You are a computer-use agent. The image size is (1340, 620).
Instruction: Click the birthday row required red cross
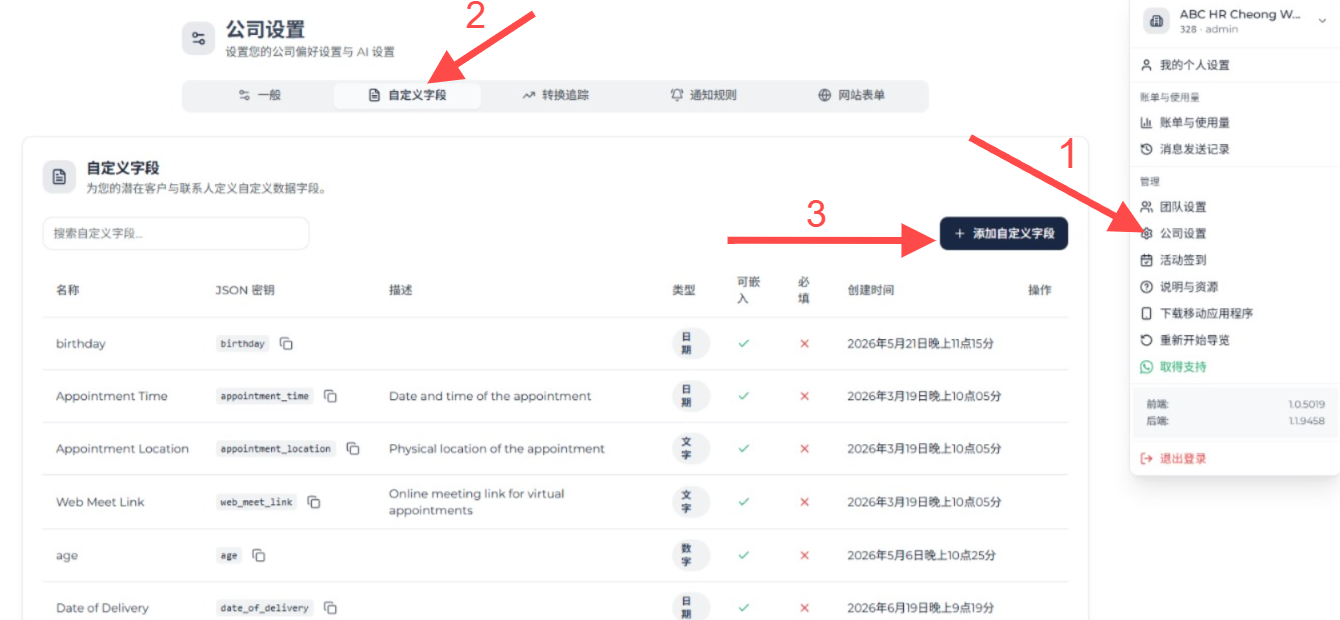(804, 344)
